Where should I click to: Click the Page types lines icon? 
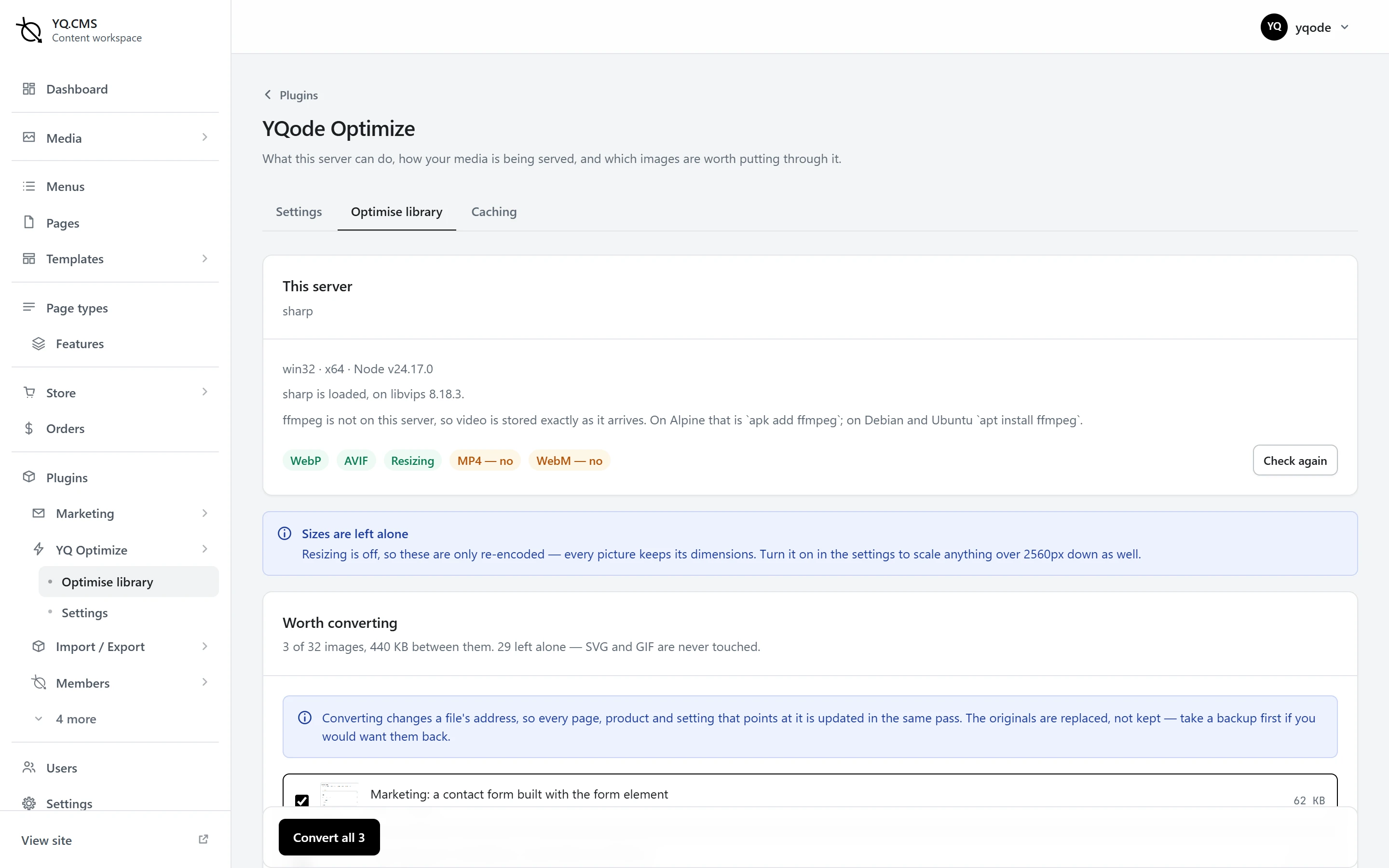point(29,307)
